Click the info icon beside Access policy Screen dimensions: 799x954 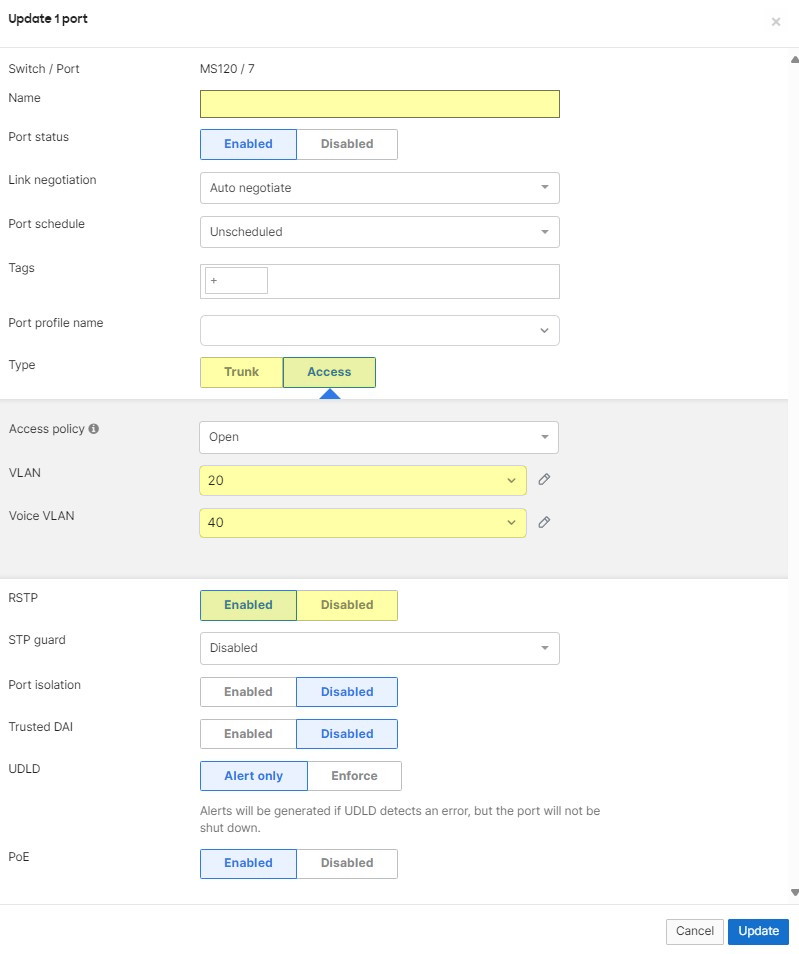click(93, 428)
